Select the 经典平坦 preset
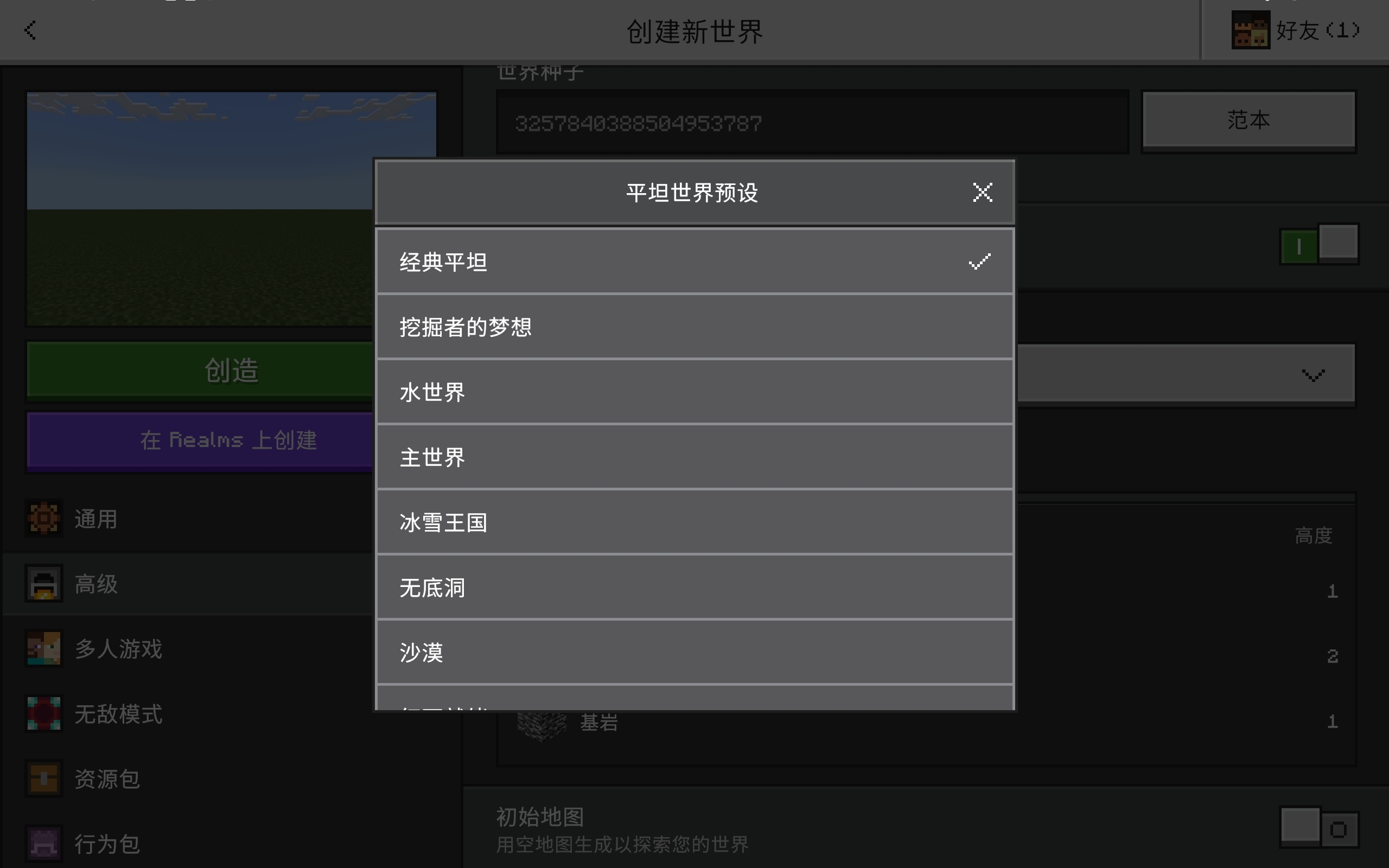Screen dimensions: 1389x868 (694, 262)
